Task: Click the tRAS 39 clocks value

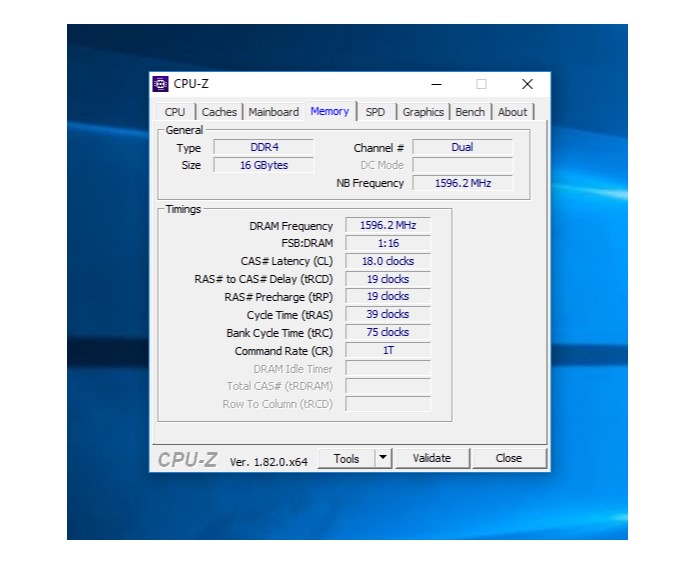Action: pyautogui.click(x=388, y=314)
